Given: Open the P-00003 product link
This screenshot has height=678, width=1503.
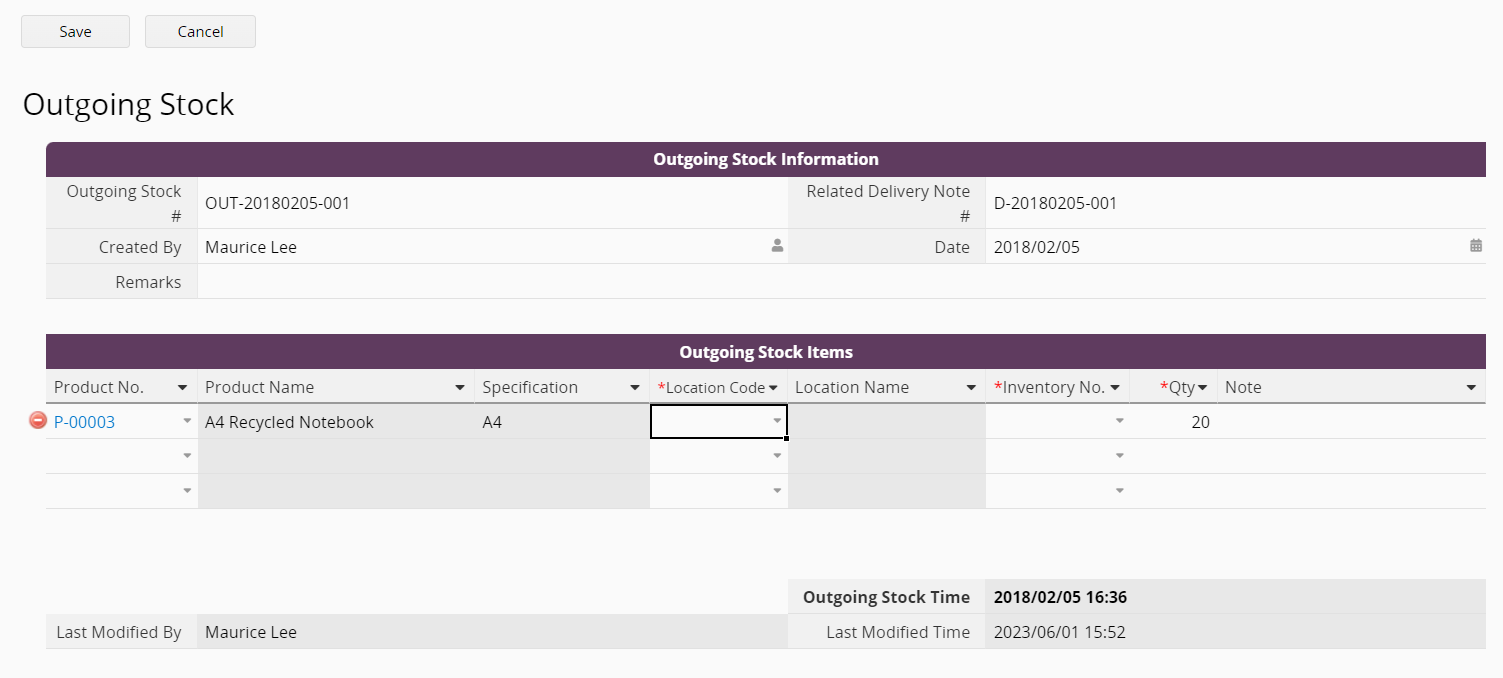Looking at the screenshot, I should coord(84,422).
